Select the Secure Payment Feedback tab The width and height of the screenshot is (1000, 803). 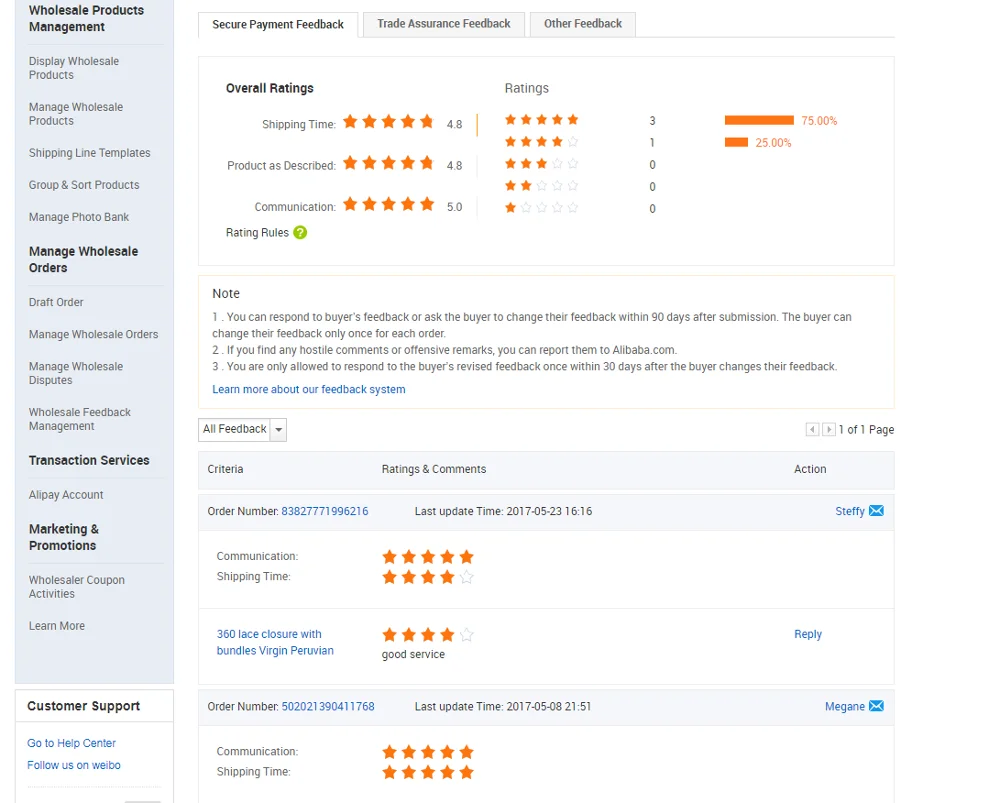278,25
